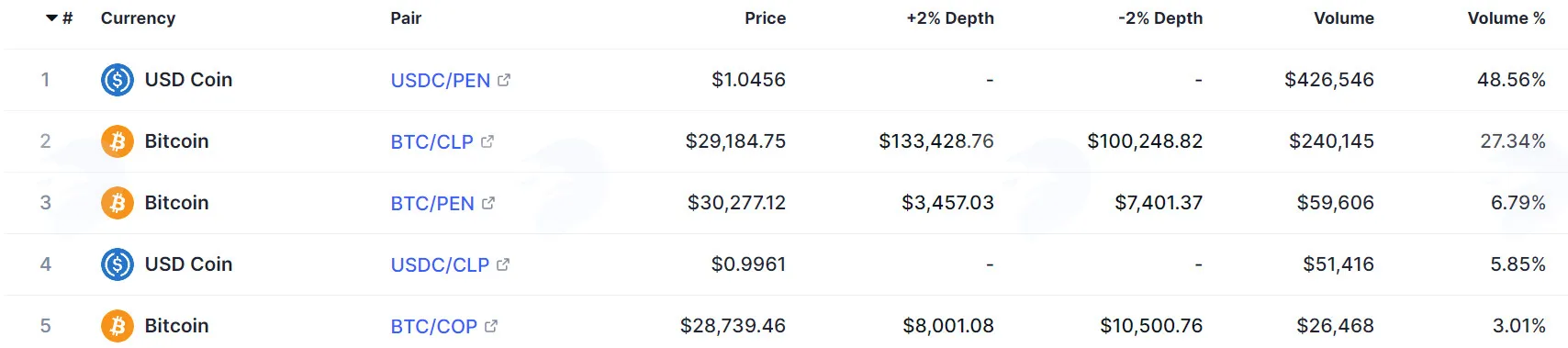Open the USDC/PEN pair link
This screenshot has width=1568, height=348.
click(x=441, y=81)
